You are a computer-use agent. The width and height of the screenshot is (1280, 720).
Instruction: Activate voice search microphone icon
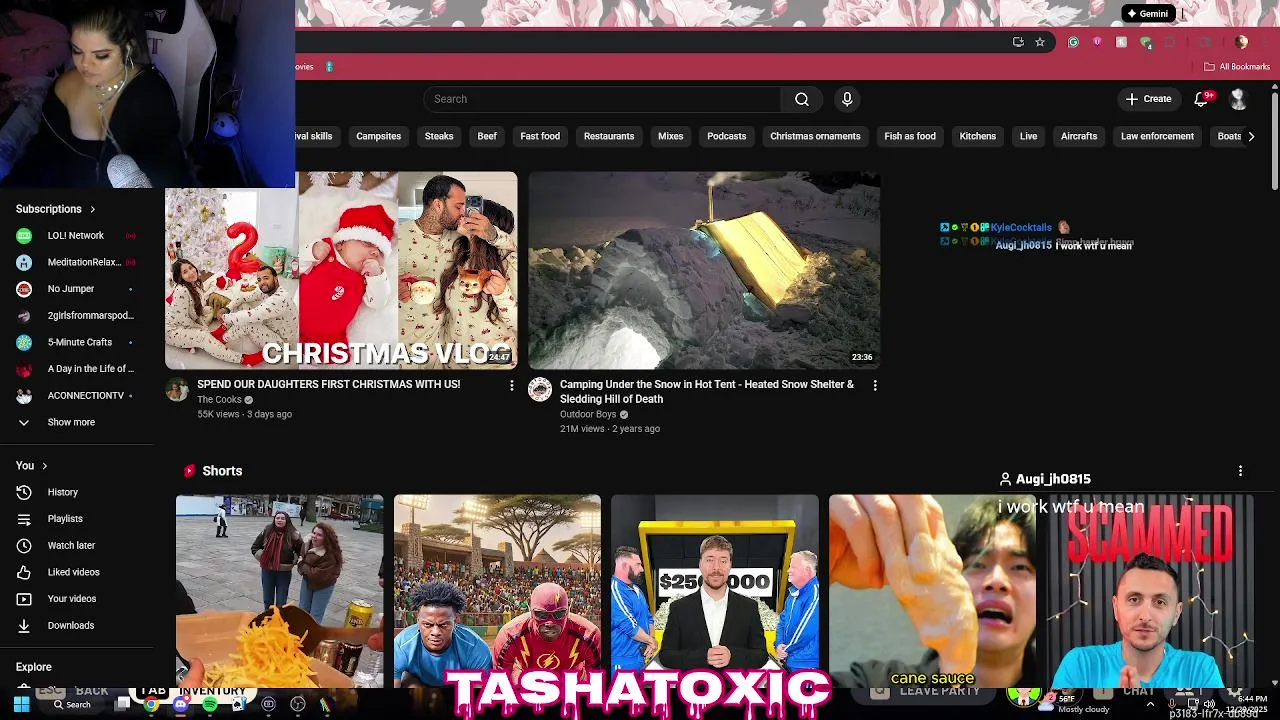pos(847,99)
